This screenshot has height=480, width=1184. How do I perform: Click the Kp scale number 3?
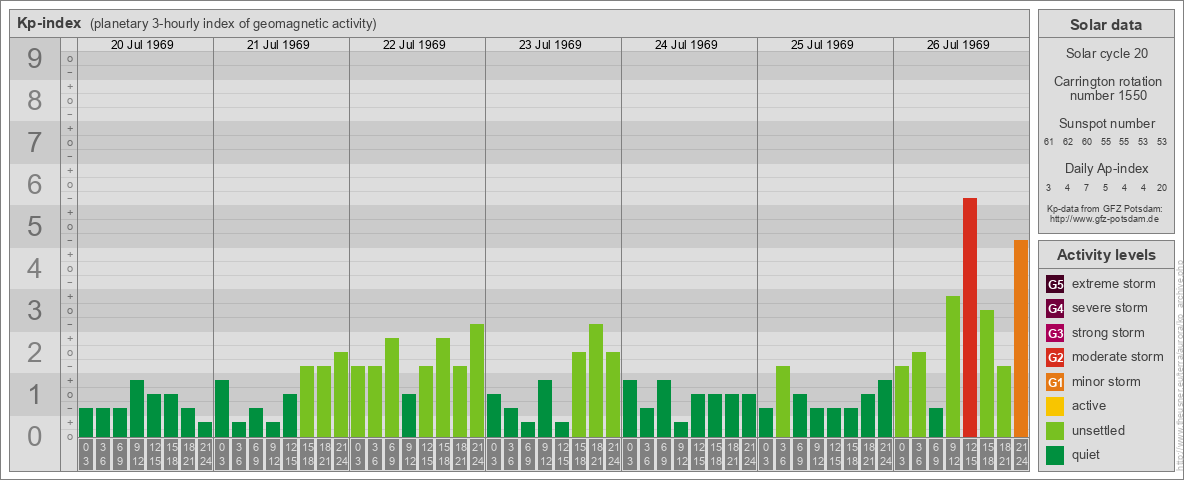[x=35, y=310]
